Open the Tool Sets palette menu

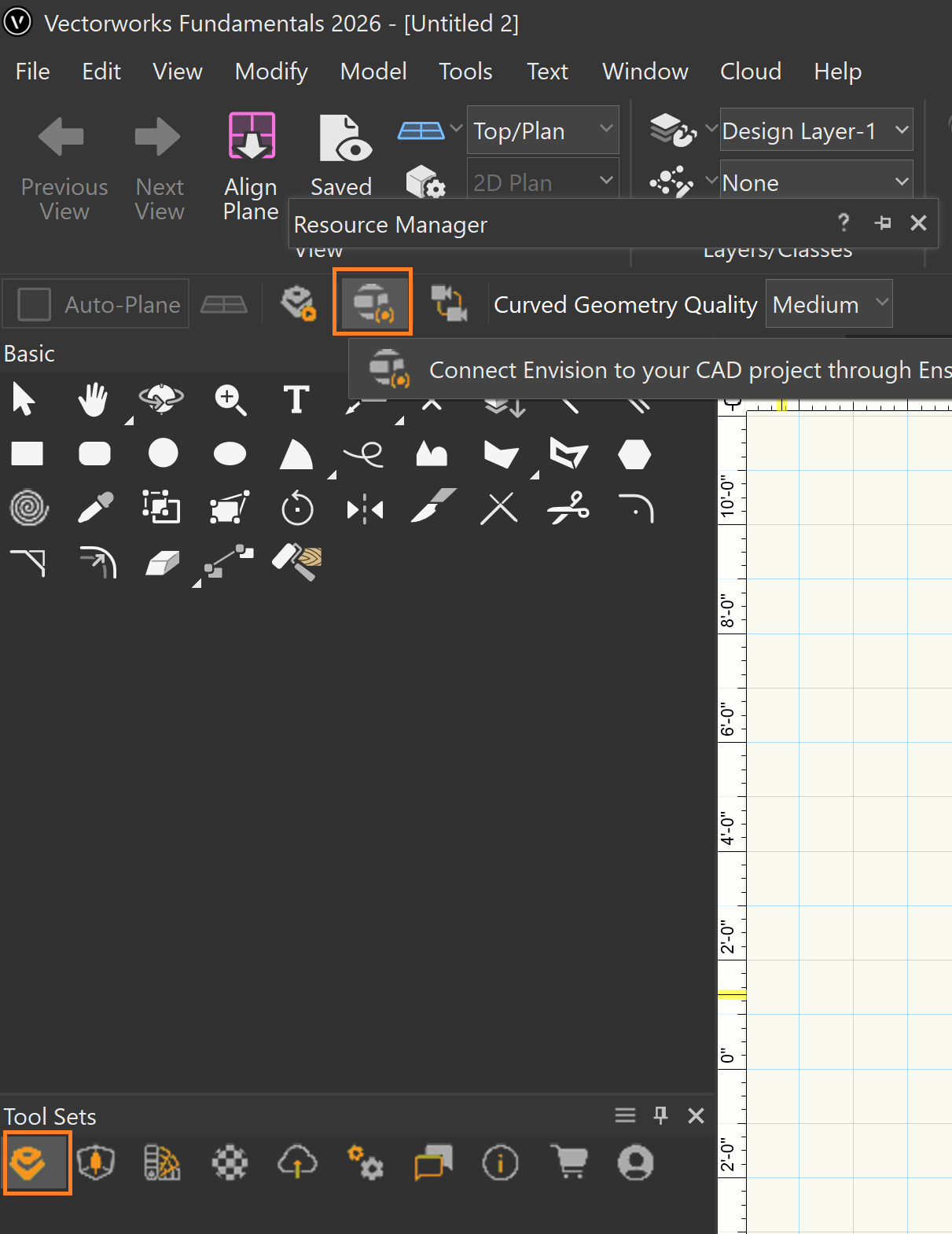pos(625,1115)
